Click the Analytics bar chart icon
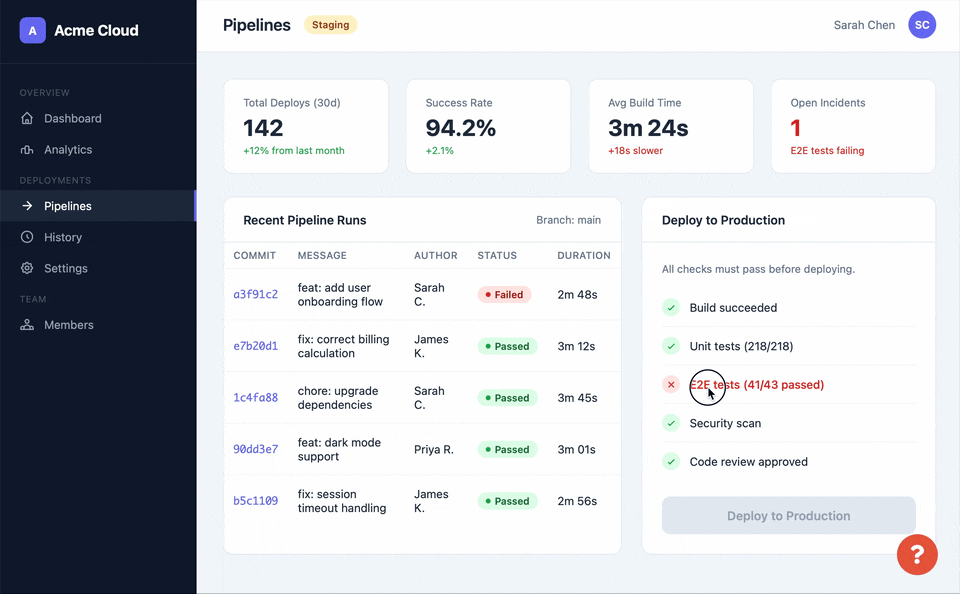 pyautogui.click(x=27, y=150)
